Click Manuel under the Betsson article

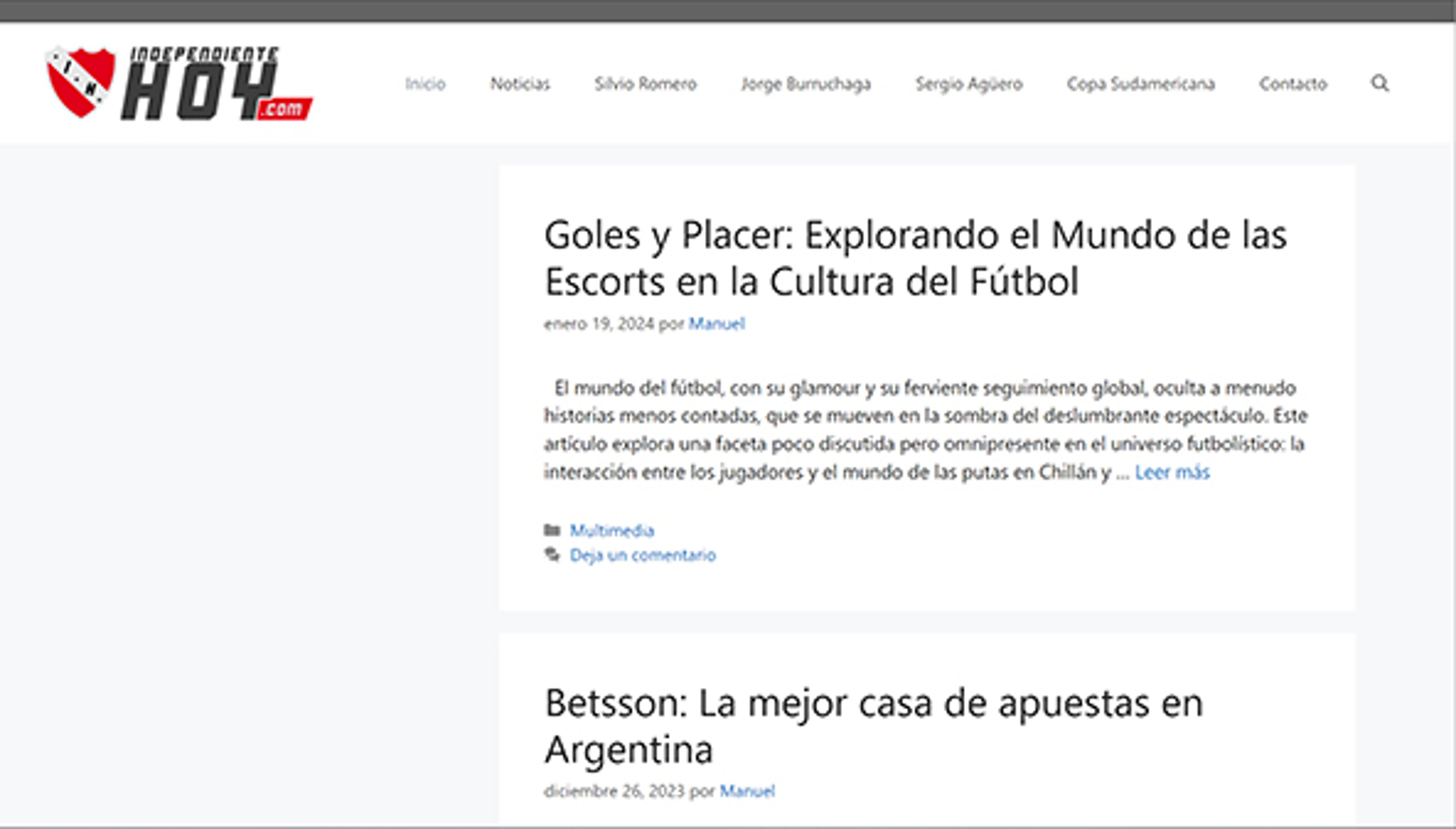747,790
